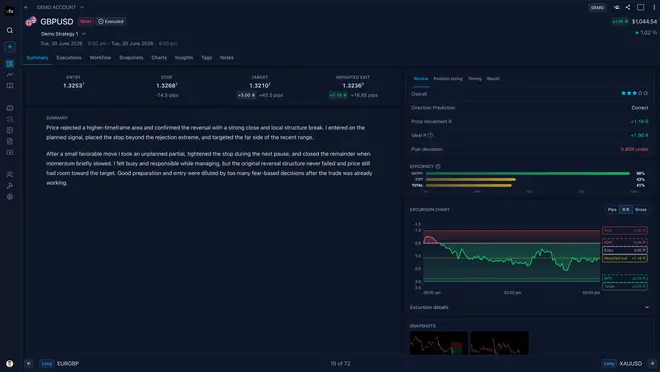
Task: Click the blue plus add-trade button
Action: click(x=10, y=47)
